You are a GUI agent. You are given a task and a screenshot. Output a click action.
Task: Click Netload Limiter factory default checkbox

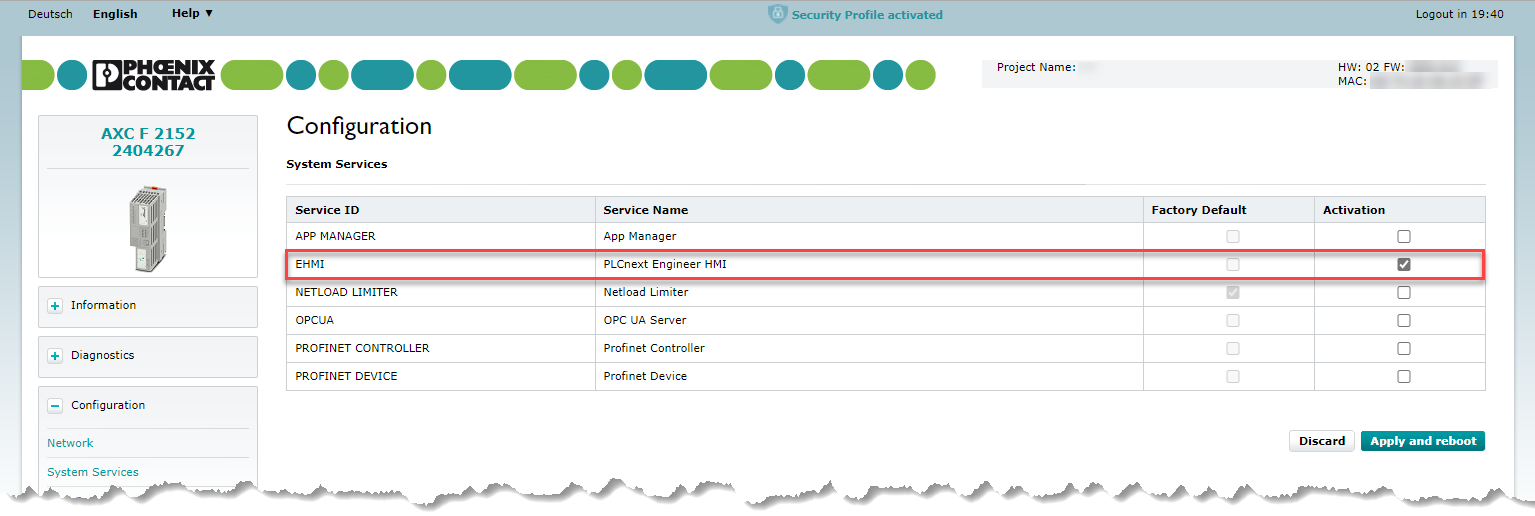pyautogui.click(x=1233, y=293)
